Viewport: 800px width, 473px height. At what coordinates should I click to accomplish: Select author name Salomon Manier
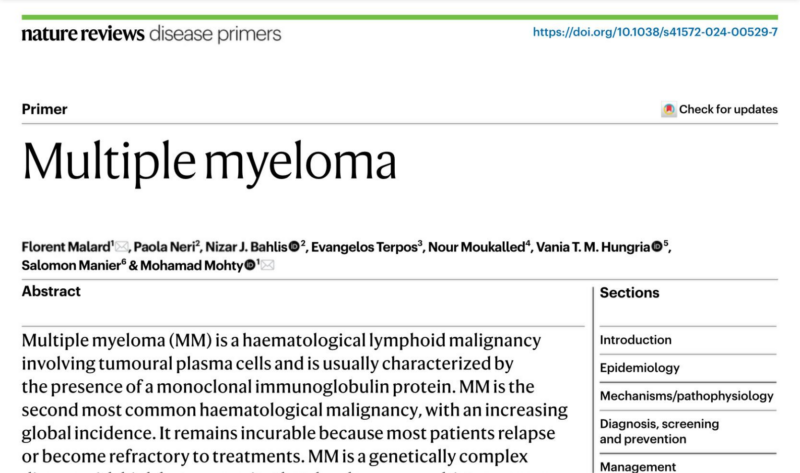point(71,265)
